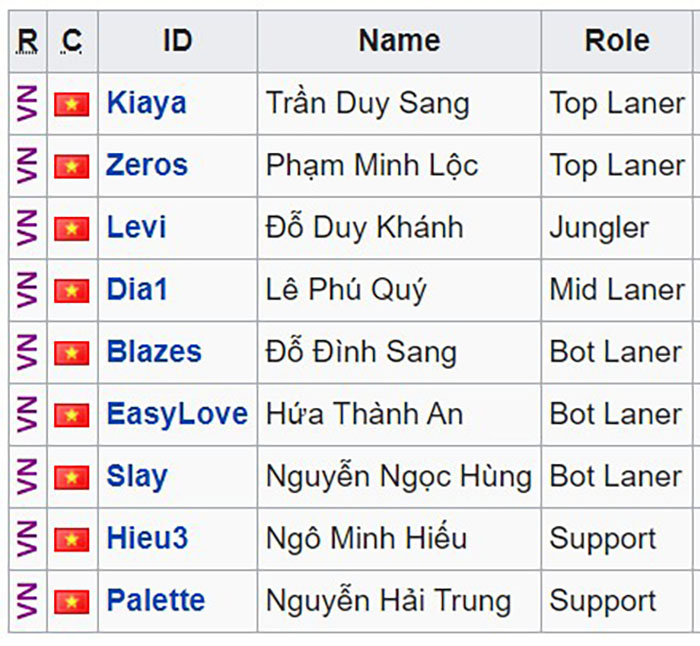Image resolution: width=700 pixels, height=646 pixels.
Task: Click the flag icon next to Blazes
Action: tap(71, 353)
